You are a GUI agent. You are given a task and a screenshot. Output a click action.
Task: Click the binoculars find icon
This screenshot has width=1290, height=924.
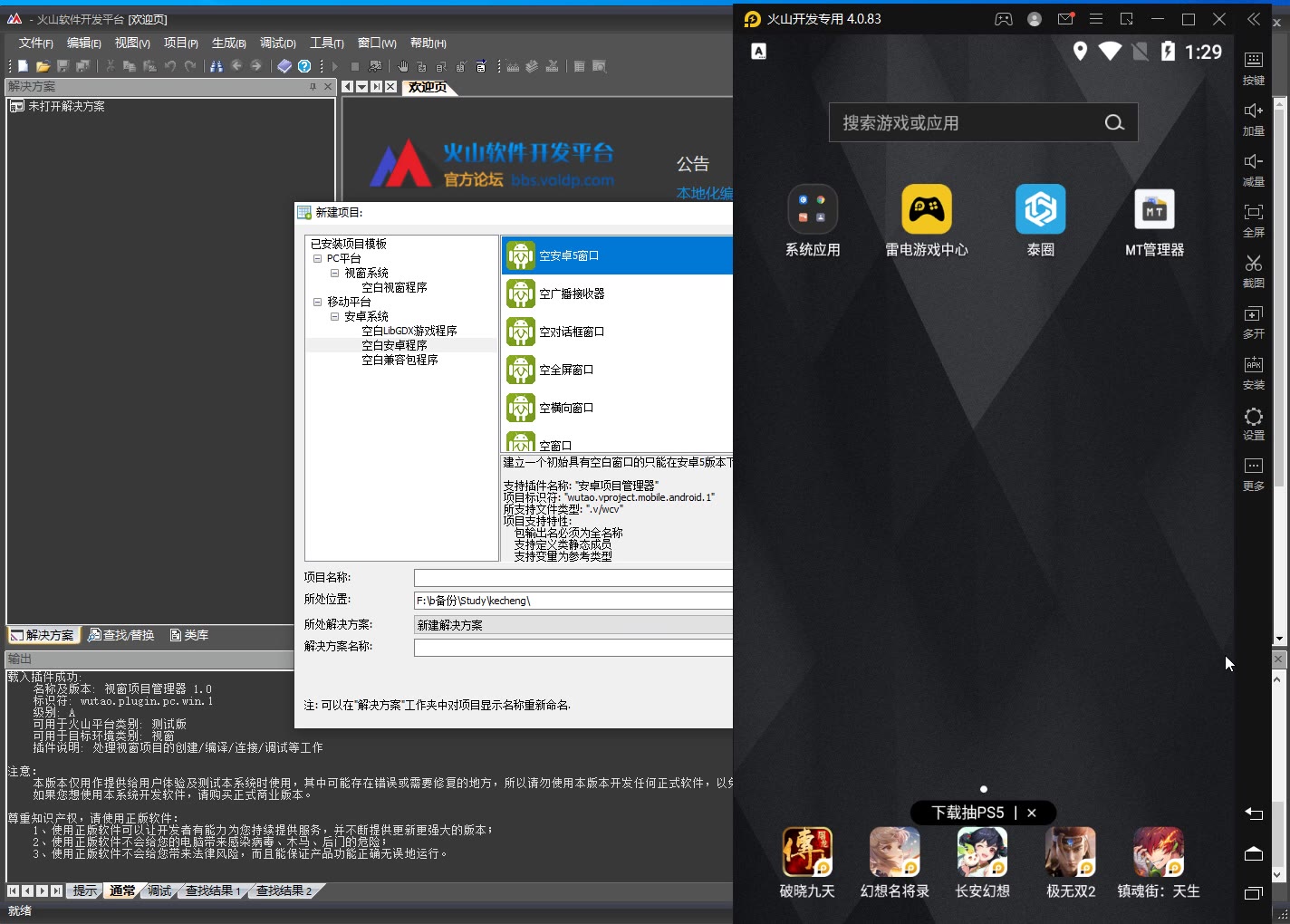click(216, 66)
